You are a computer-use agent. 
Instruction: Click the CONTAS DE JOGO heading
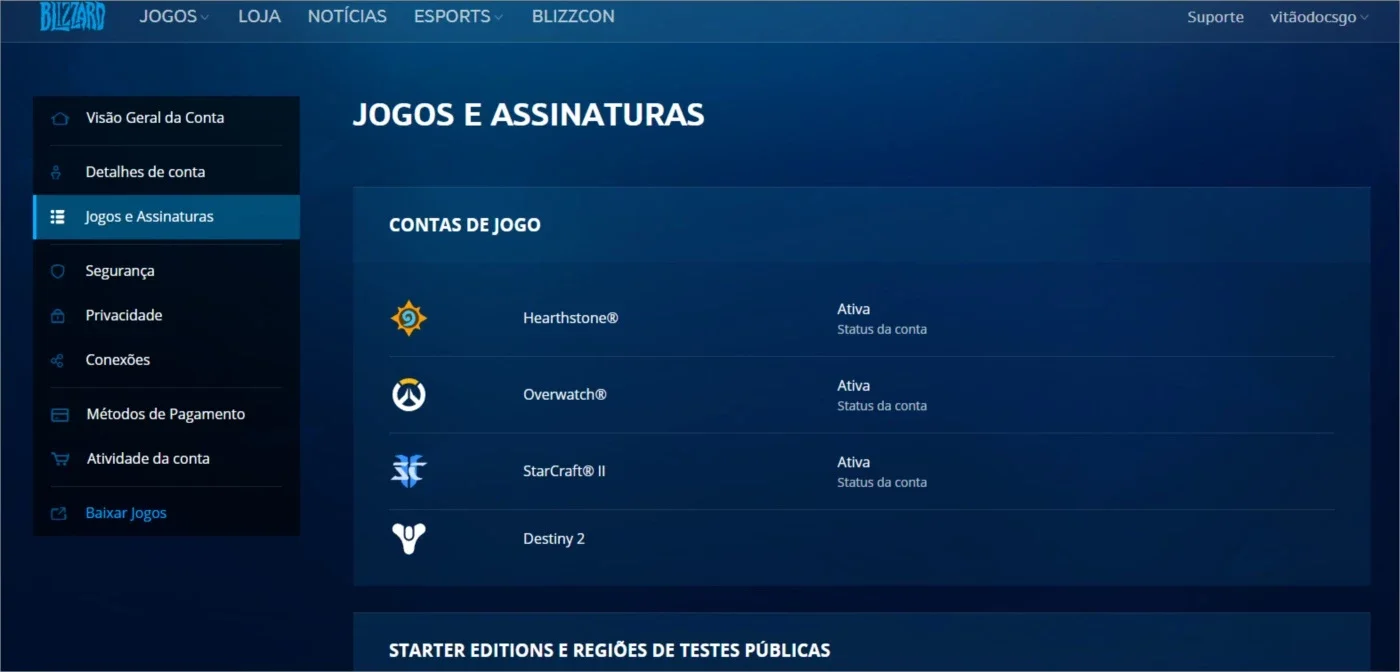pos(465,225)
